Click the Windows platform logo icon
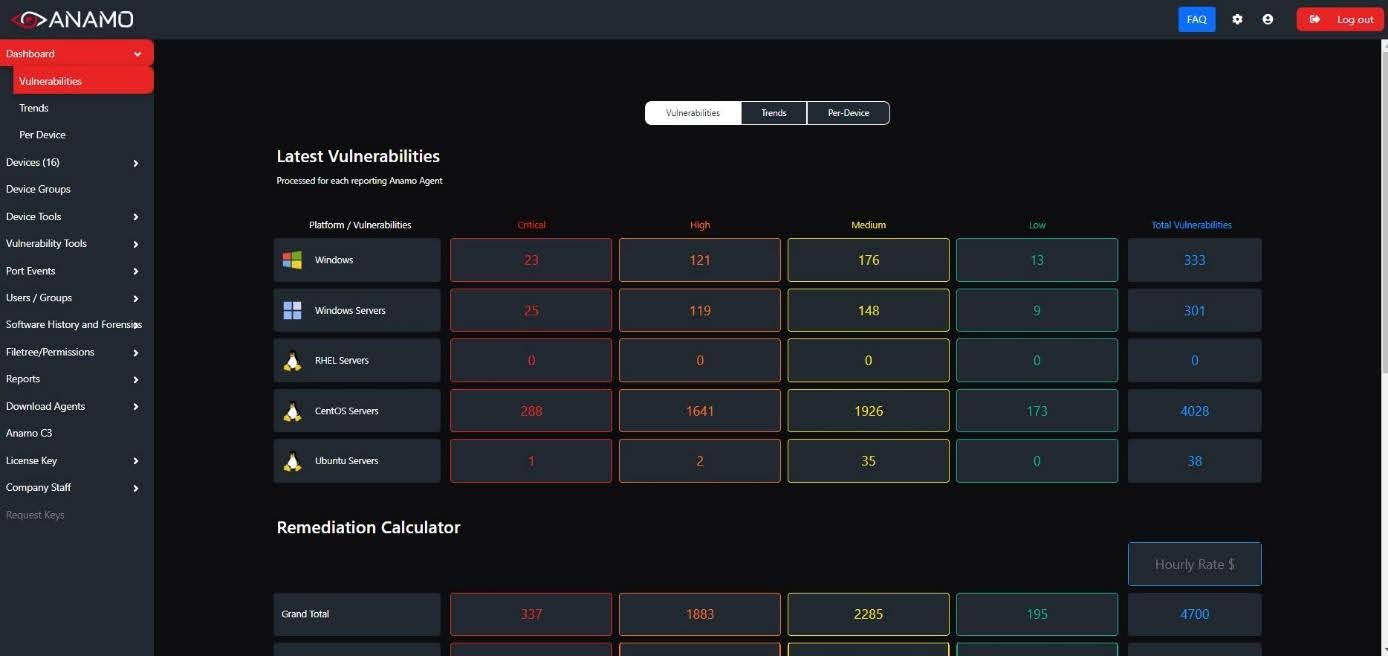1388x656 pixels. point(292,260)
